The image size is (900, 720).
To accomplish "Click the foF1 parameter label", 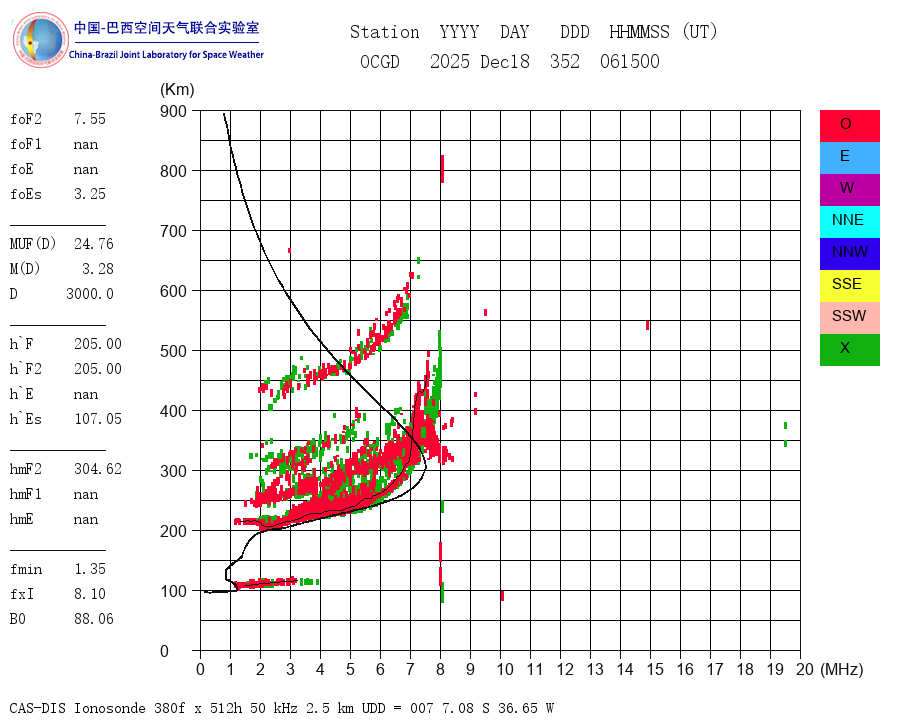I will point(26,144).
